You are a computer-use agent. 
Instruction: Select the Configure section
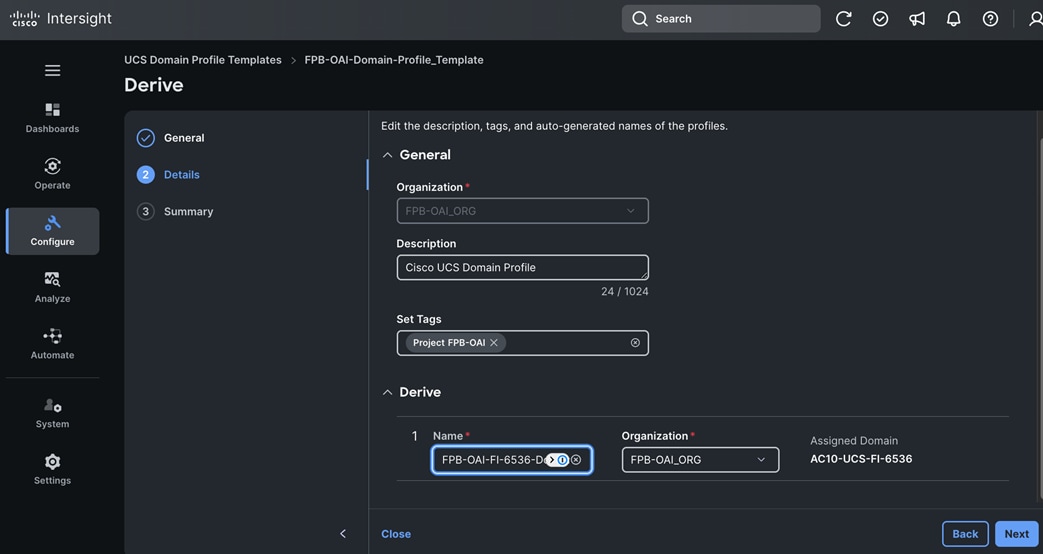coord(53,231)
